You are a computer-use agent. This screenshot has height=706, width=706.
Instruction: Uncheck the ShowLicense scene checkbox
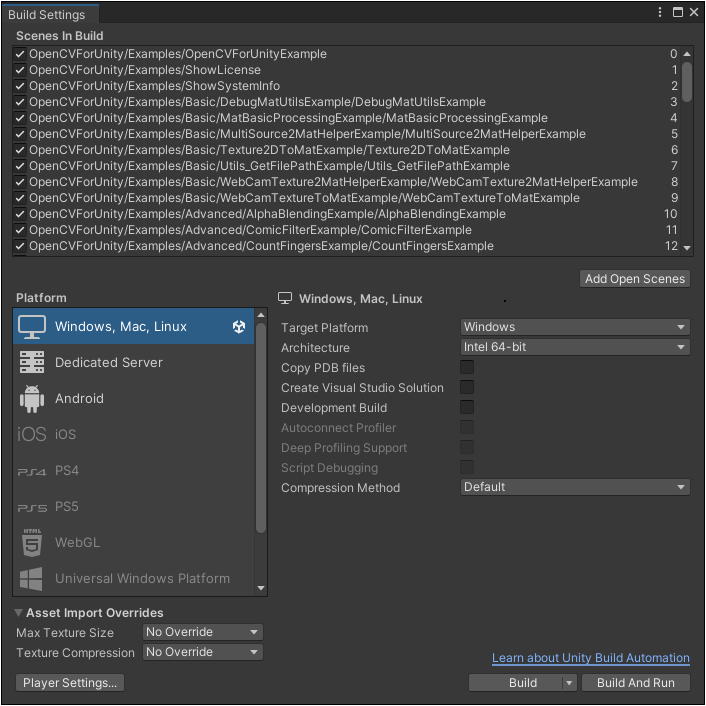point(19,70)
